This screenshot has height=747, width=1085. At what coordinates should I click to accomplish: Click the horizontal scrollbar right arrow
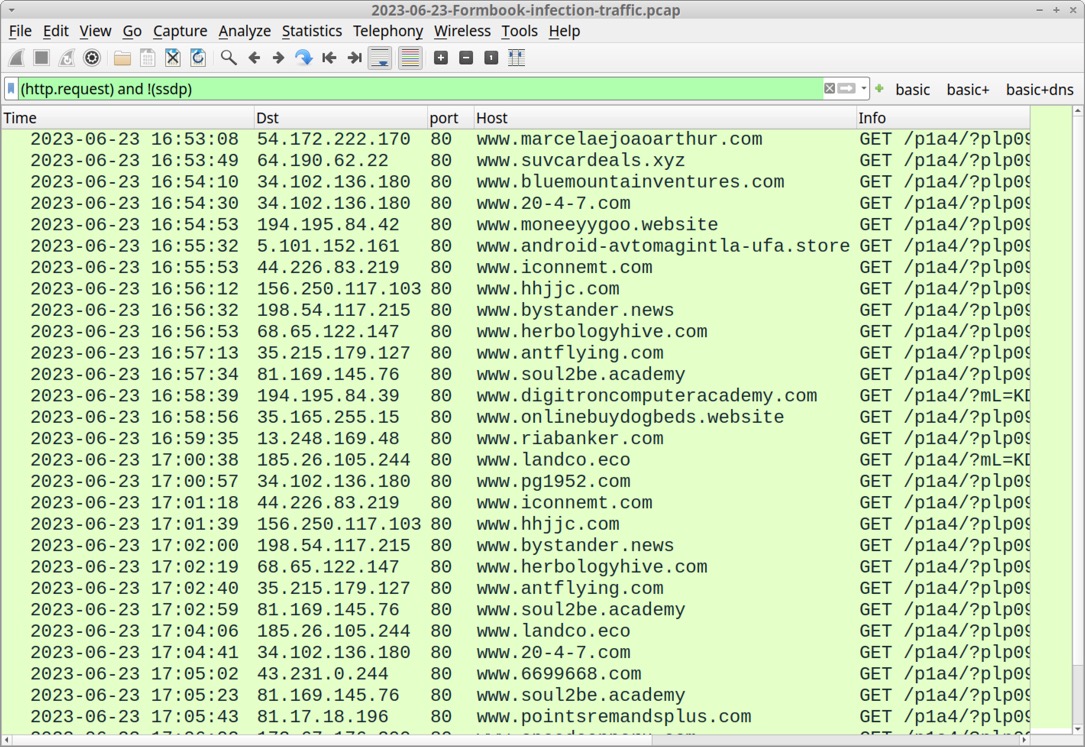click(1025, 740)
